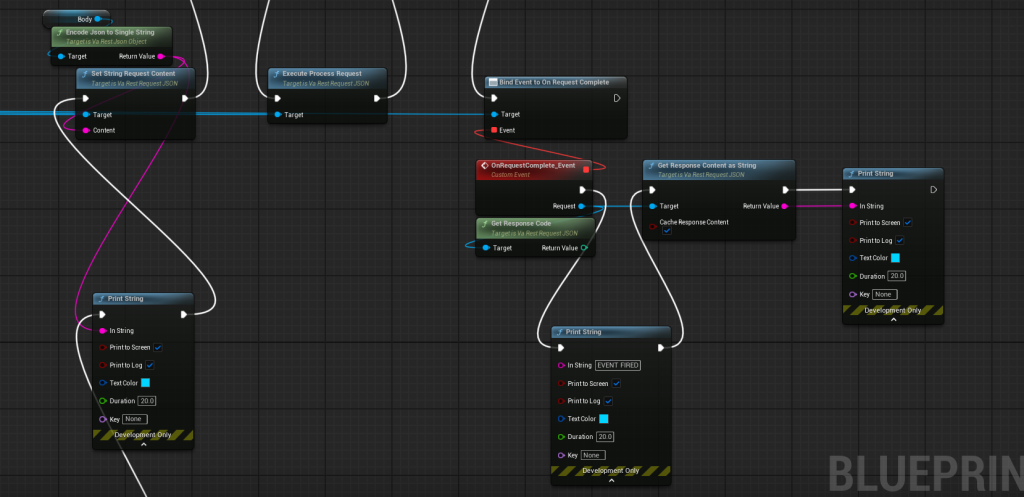The image size is (1024, 497).
Task: Toggle the Cache Response Content checkbox
Action: [x=667, y=231]
